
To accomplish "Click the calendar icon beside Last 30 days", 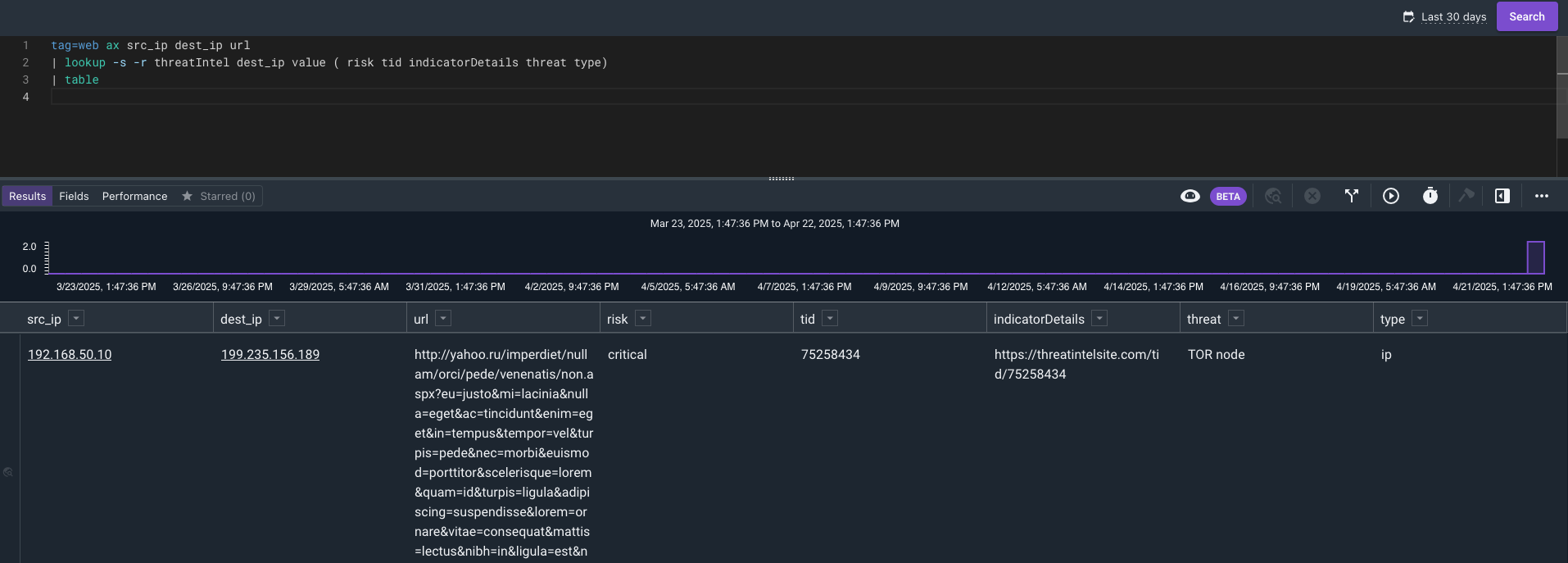I will pyautogui.click(x=1408, y=16).
